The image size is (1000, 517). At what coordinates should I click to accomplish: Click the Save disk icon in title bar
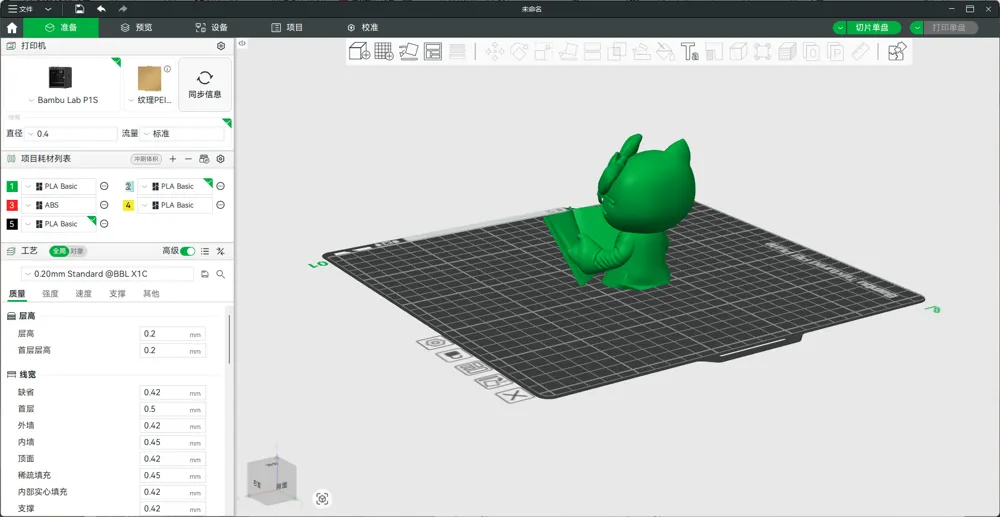(79, 9)
